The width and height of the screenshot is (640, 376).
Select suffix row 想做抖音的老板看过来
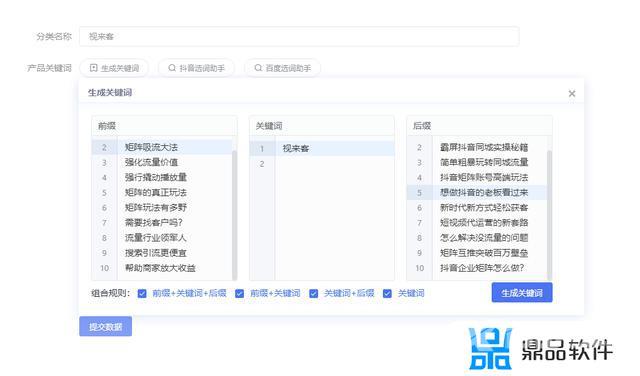pyautogui.click(x=477, y=193)
